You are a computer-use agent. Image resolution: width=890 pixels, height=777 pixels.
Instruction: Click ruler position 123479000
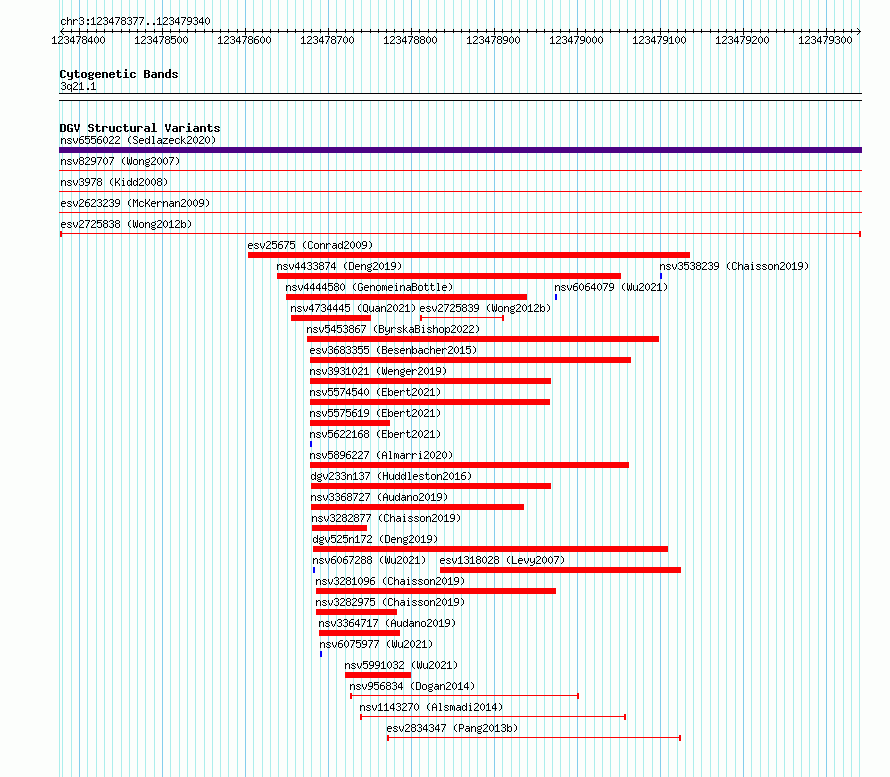[576, 40]
